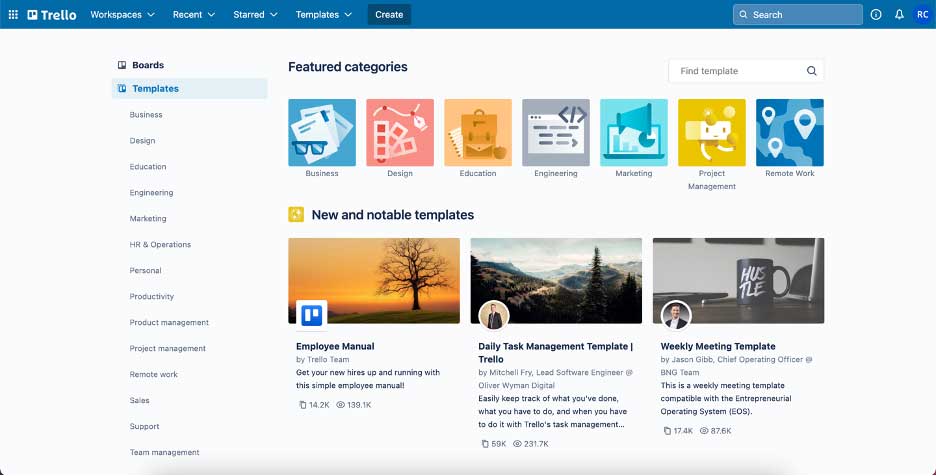Click the copy count icon on Employee Manual

(302, 405)
